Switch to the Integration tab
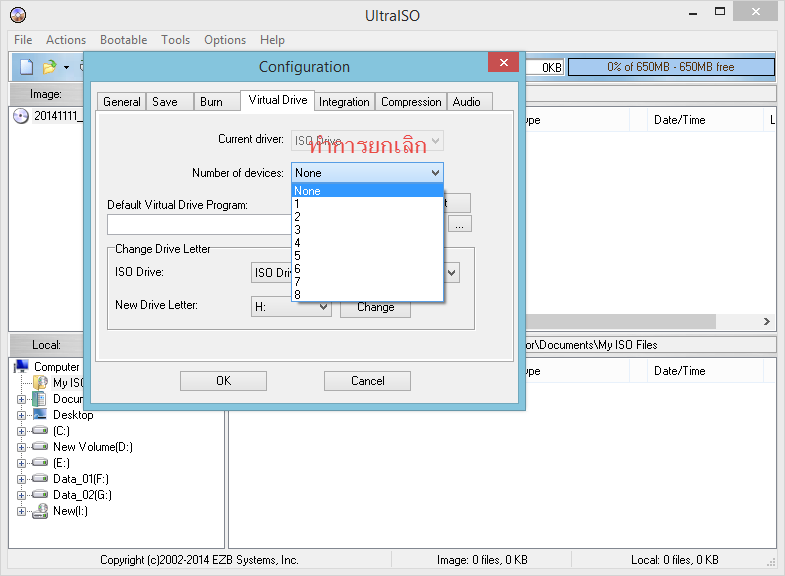 coord(344,102)
